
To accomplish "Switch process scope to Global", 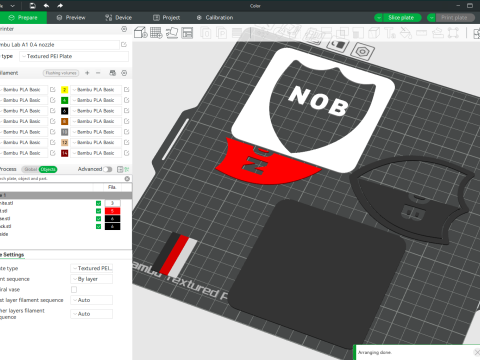I will pyautogui.click(x=31, y=169).
